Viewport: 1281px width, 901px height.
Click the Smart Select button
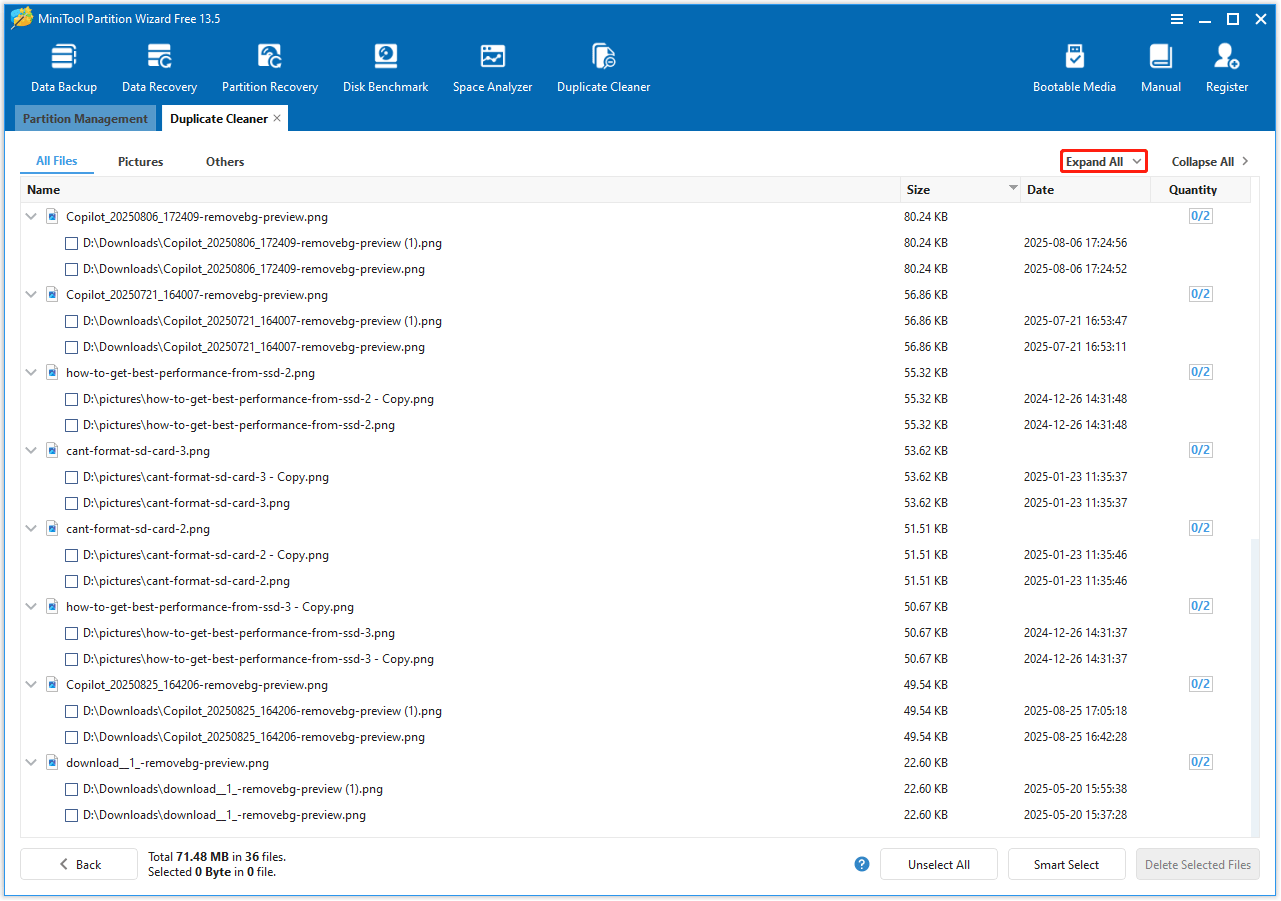(1066, 865)
